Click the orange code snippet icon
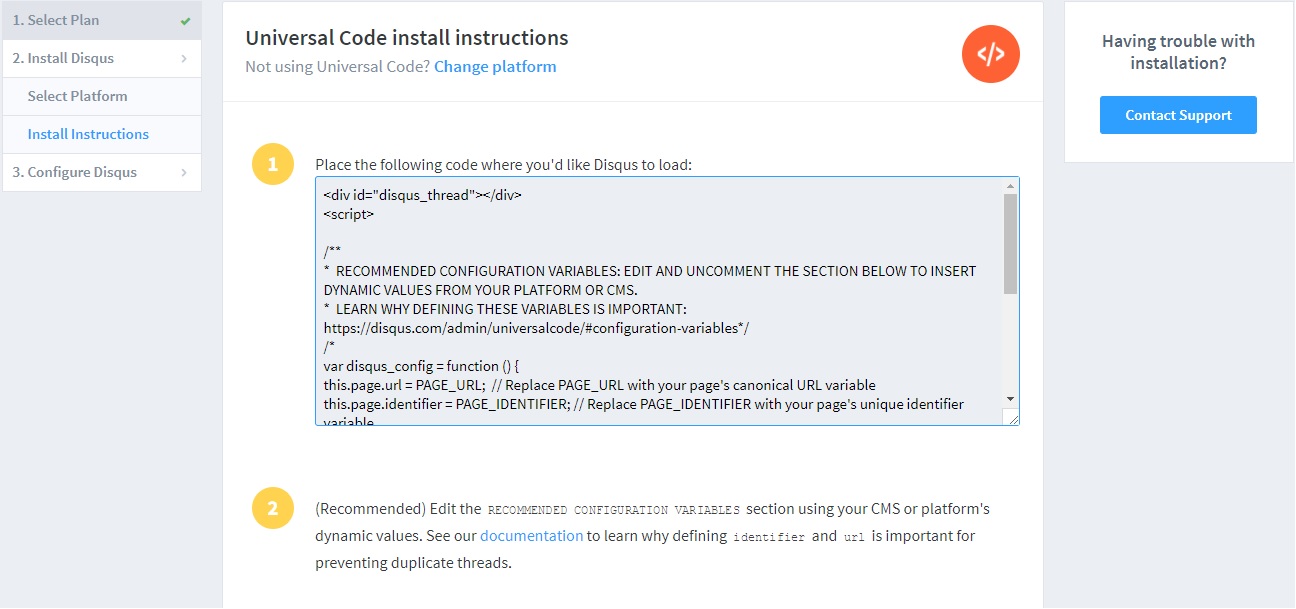 point(990,54)
